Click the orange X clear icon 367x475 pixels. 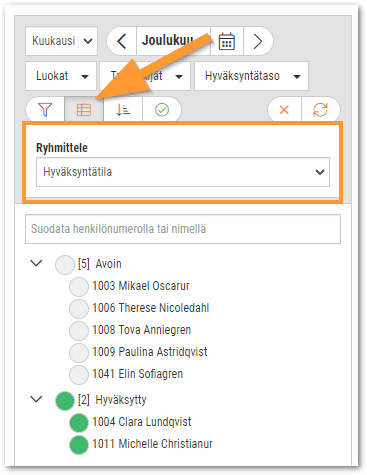[x=284, y=109]
